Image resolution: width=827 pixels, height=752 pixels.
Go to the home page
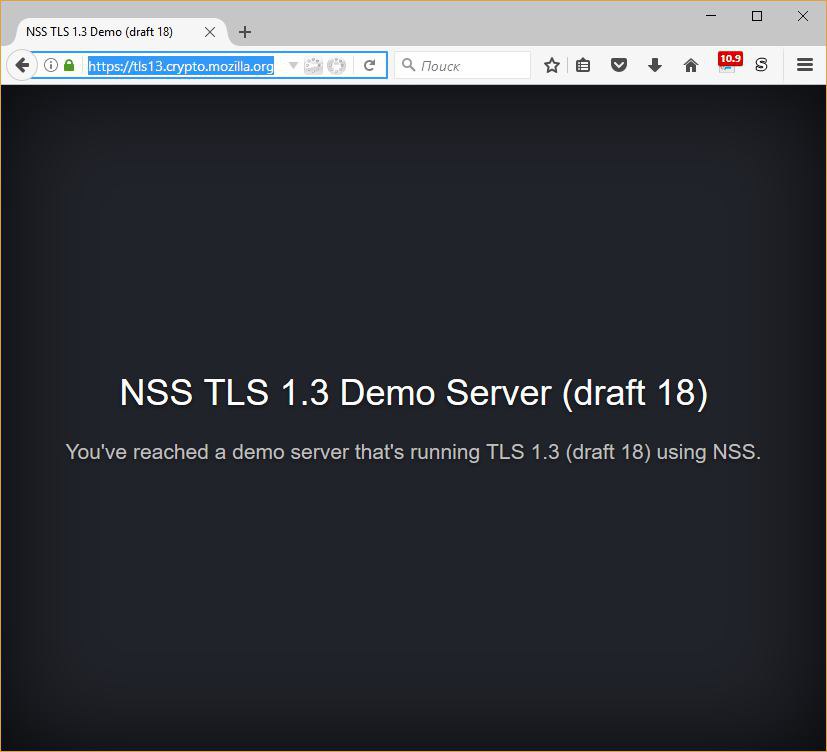(691, 65)
